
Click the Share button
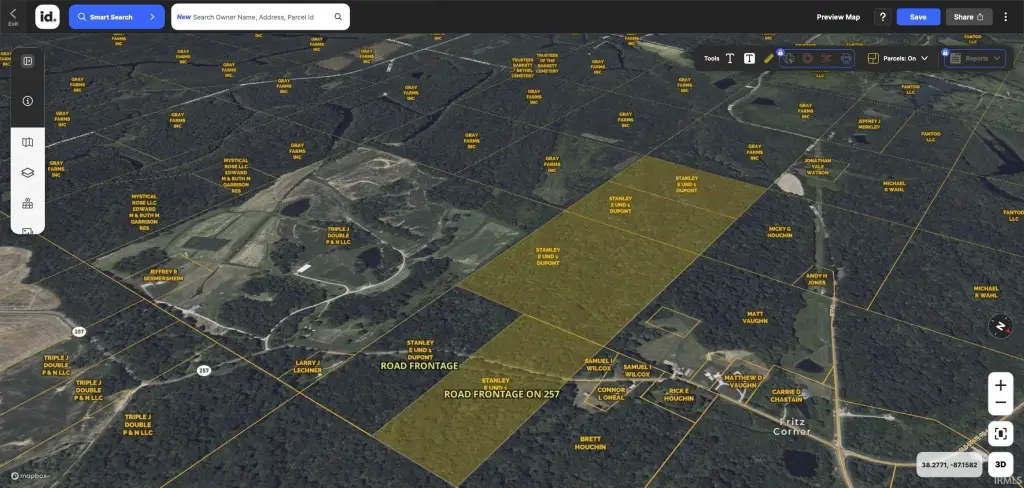(x=968, y=17)
